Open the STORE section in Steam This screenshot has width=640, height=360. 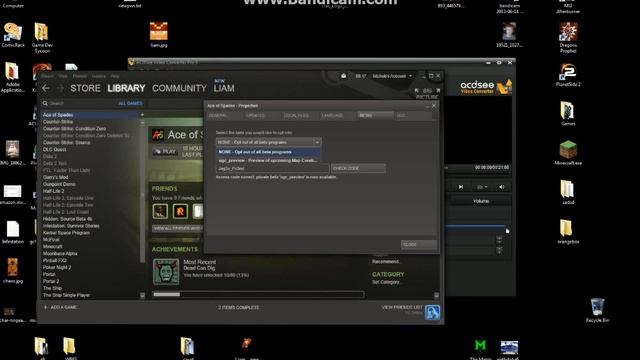pyautogui.click(x=85, y=88)
